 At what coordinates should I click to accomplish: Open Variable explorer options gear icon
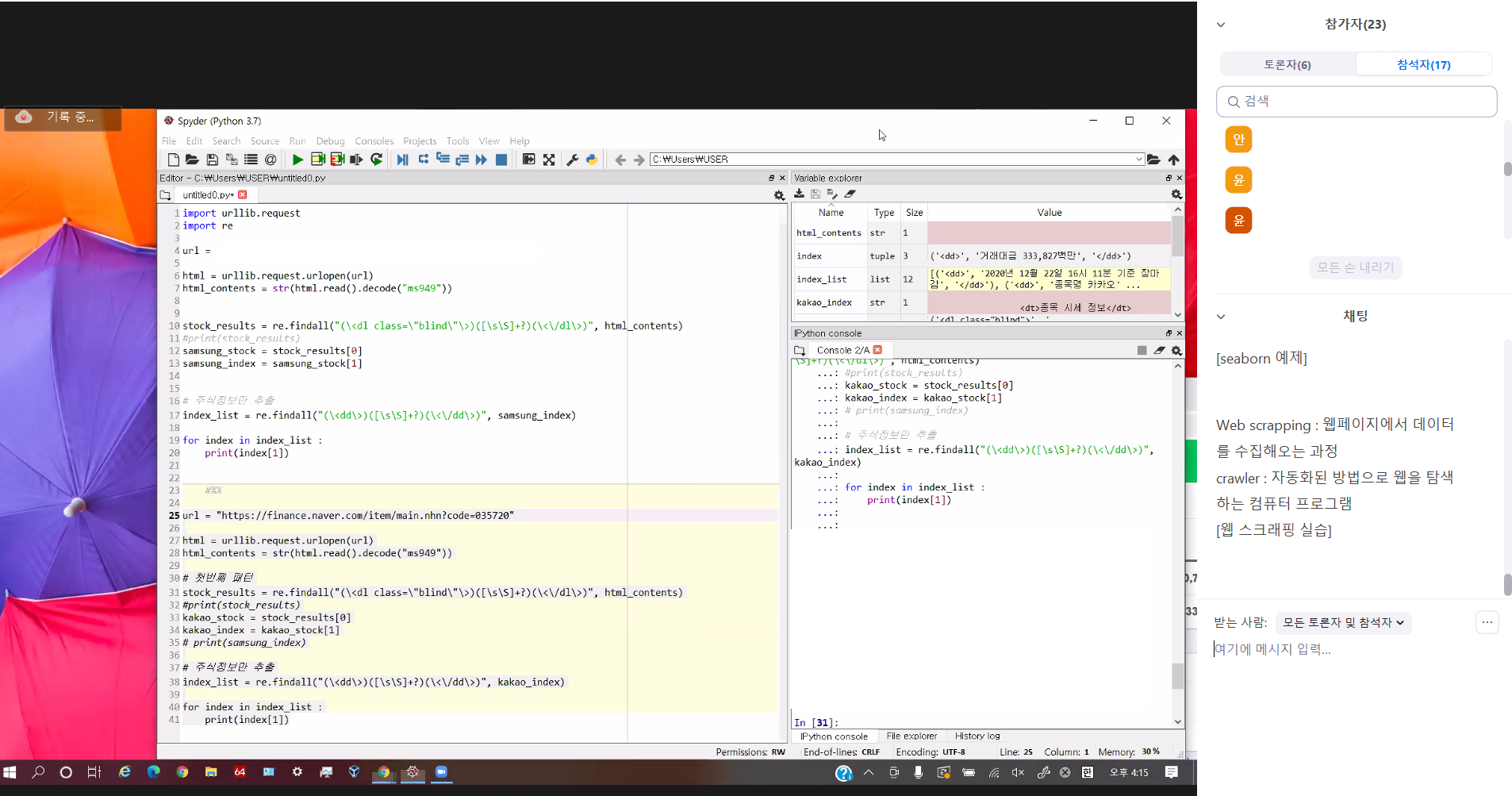[1176, 194]
